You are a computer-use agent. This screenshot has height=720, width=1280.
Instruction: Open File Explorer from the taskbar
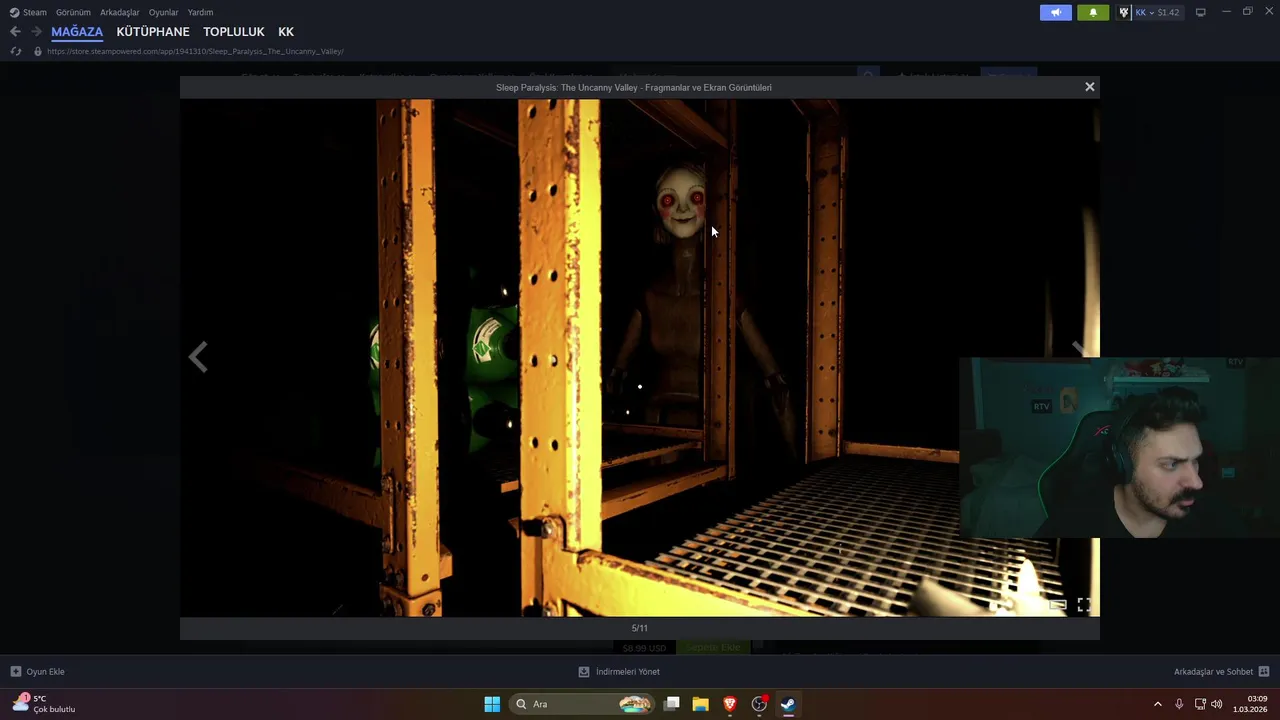coord(701,704)
